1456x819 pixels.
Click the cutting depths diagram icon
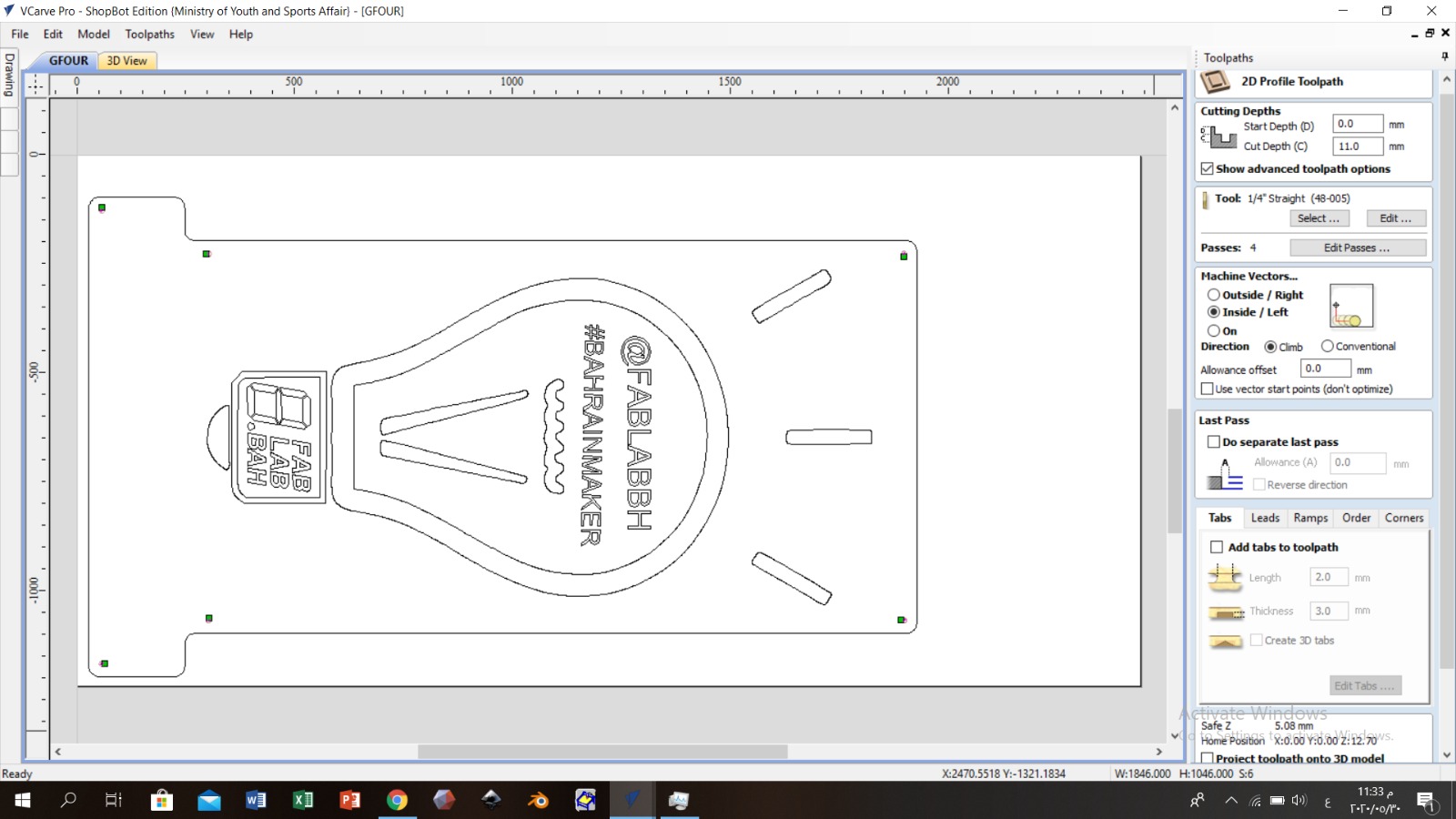click(x=1218, y=137)
